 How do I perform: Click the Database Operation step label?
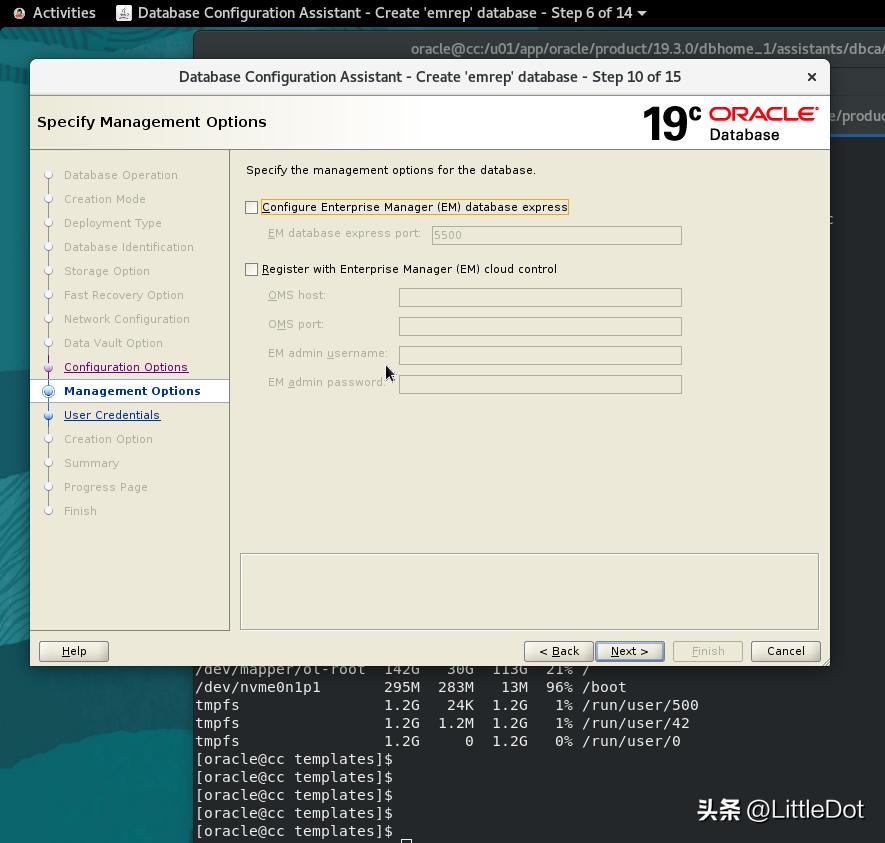click(121, 175)
